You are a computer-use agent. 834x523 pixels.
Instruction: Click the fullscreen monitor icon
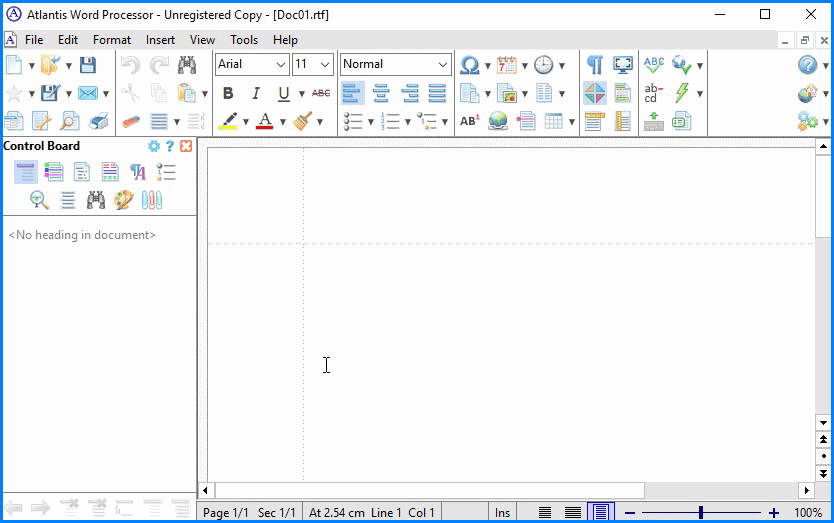(622, 65)
